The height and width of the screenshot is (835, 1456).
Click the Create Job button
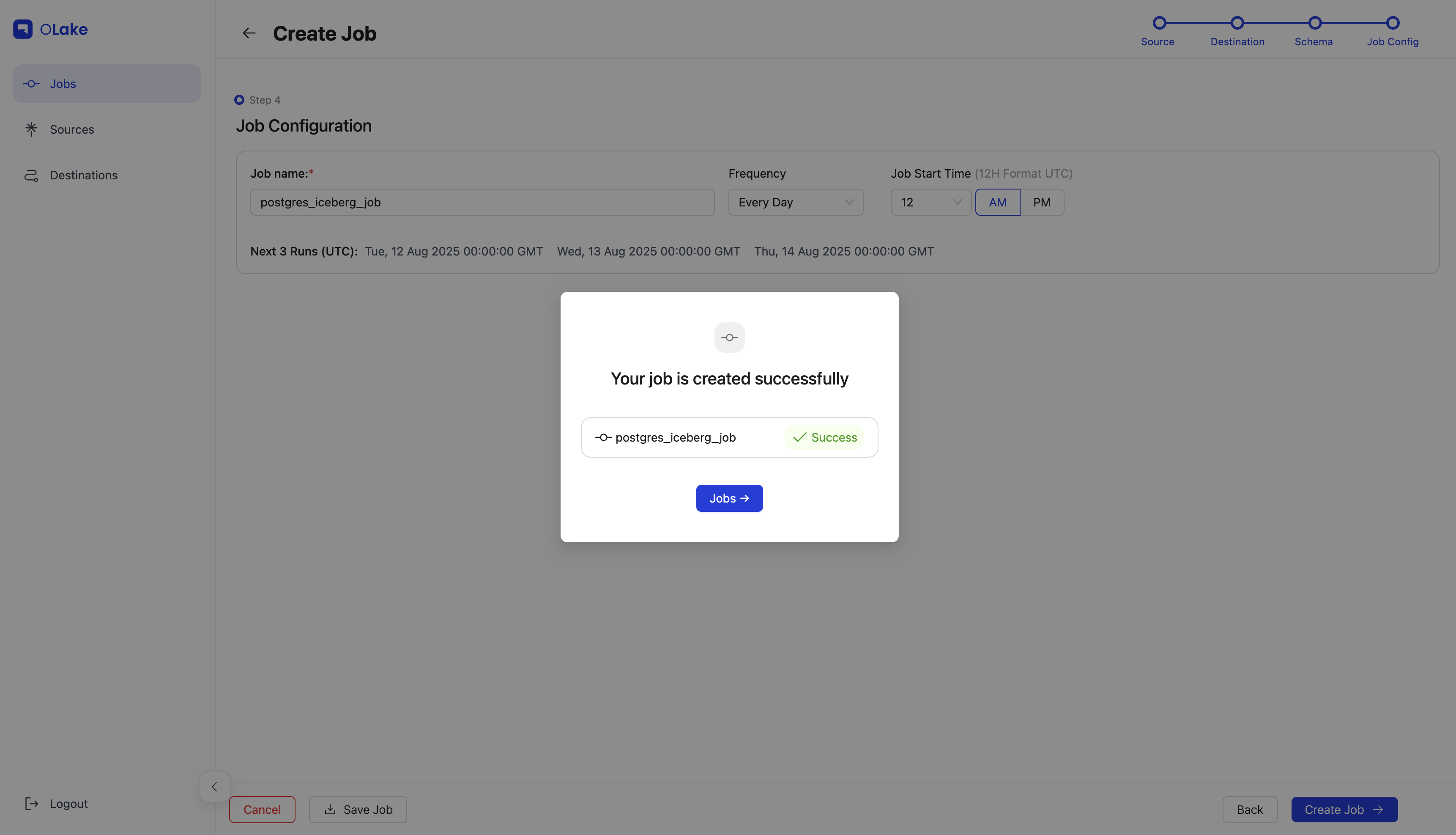[x=1344, y=809]
